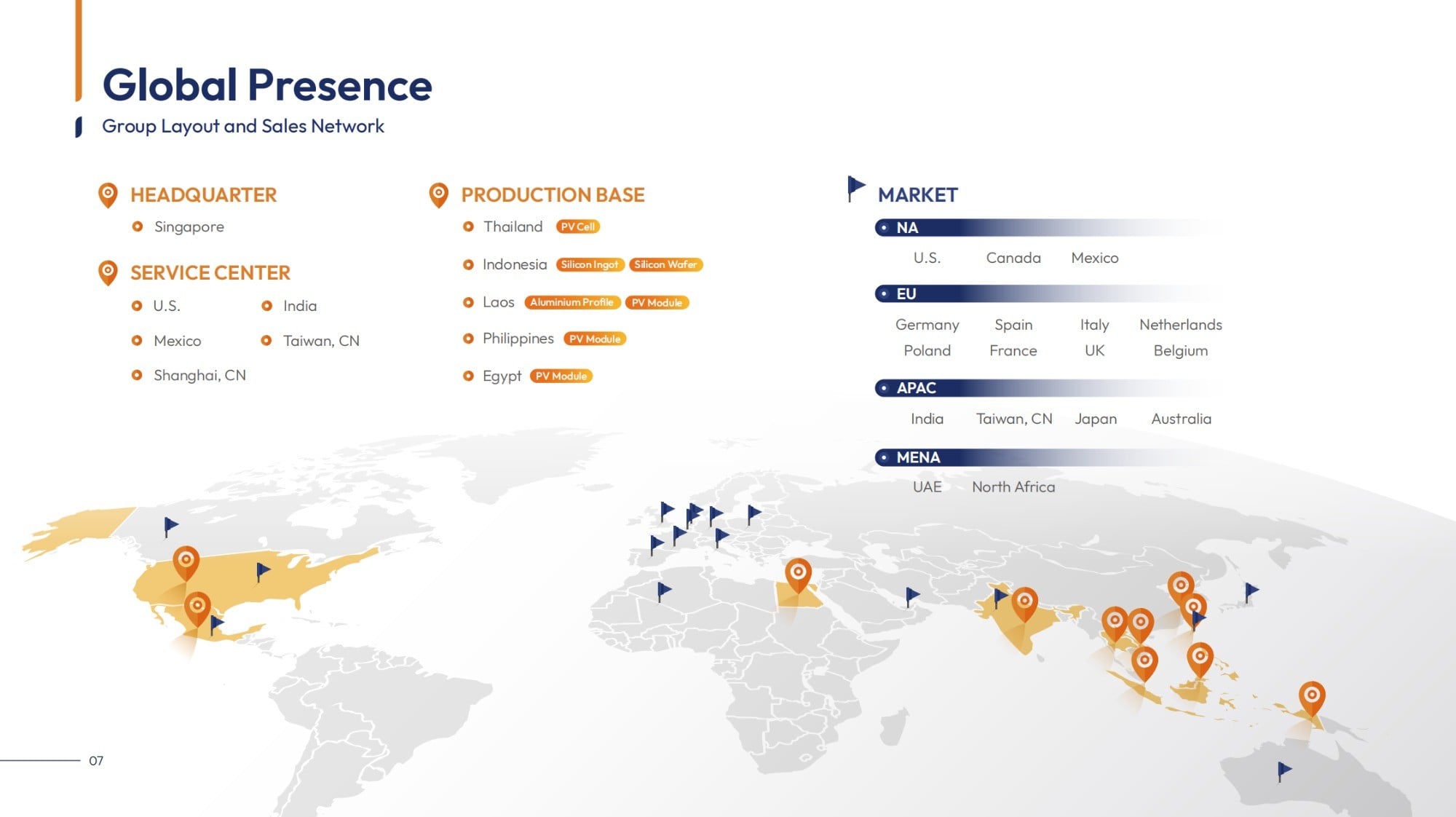Click the Headquarter location pin icon
1456x817 pixels.
pyautogui.click(x=108, y=194)
